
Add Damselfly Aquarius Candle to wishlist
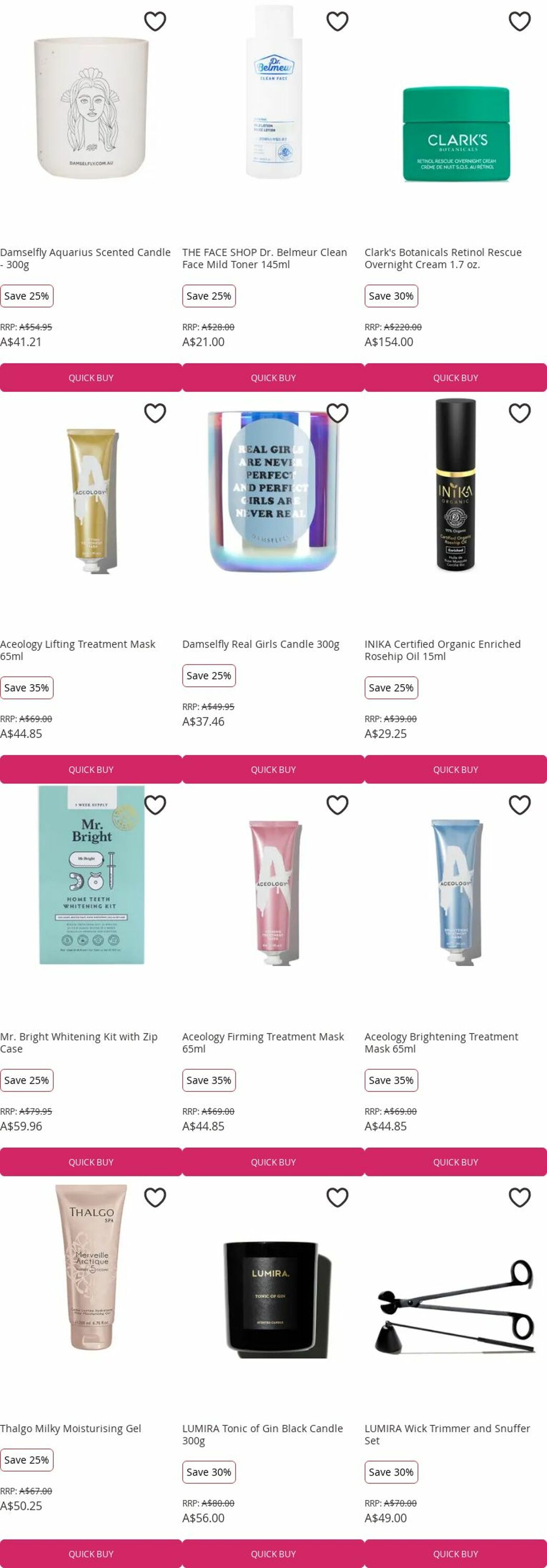click(155, 21)
